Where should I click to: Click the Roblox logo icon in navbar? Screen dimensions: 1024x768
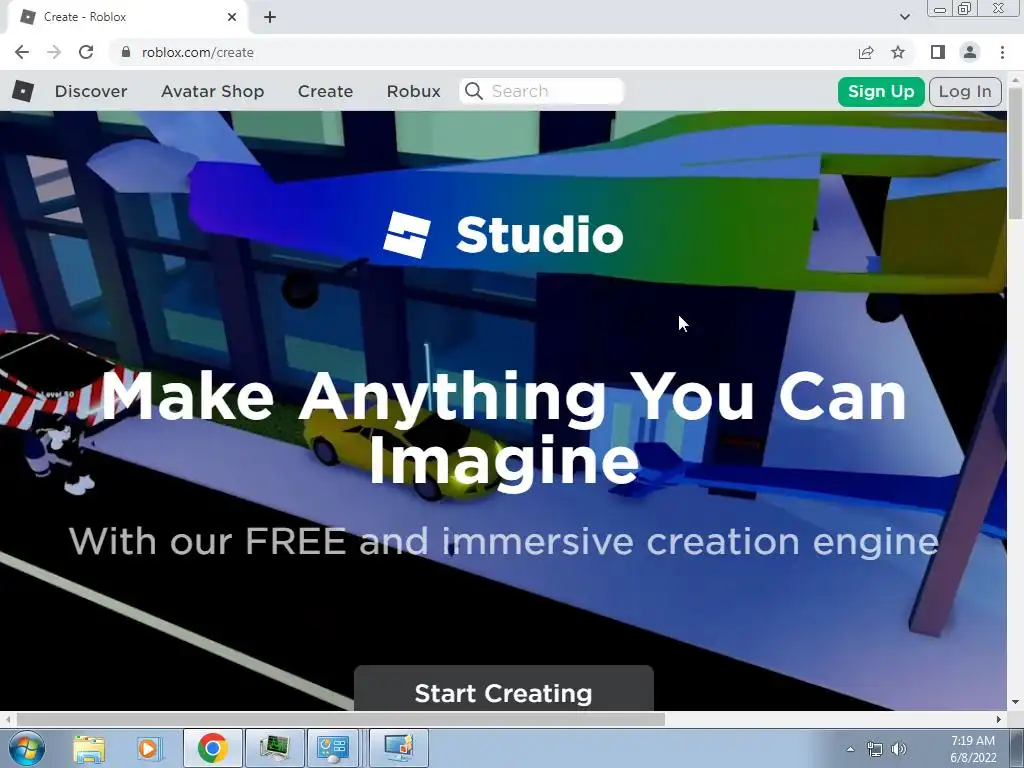pyautogui.click(x=23, y=91)
